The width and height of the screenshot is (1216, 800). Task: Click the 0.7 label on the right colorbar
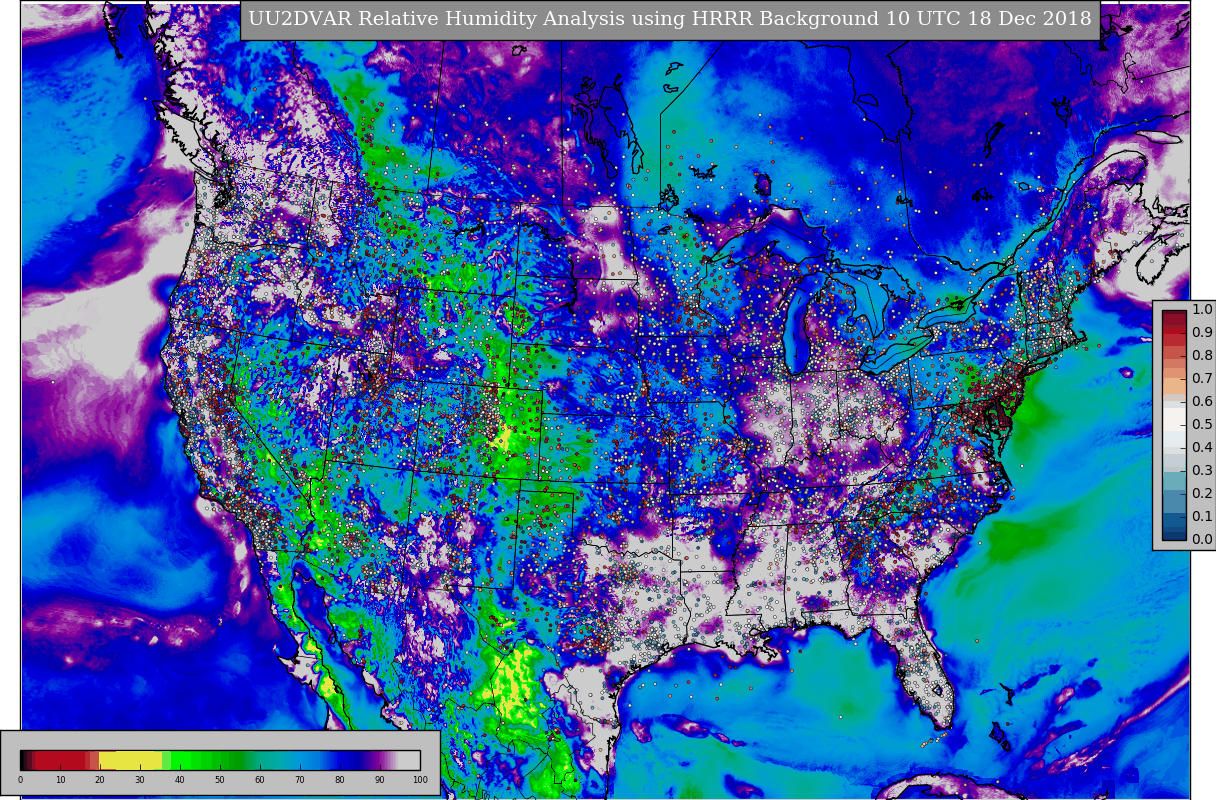(x=1202, y=378)
